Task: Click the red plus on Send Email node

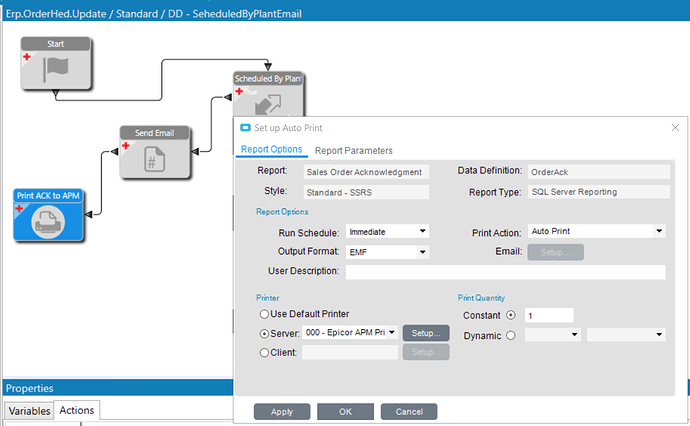Action: click(x=126, y=146)
